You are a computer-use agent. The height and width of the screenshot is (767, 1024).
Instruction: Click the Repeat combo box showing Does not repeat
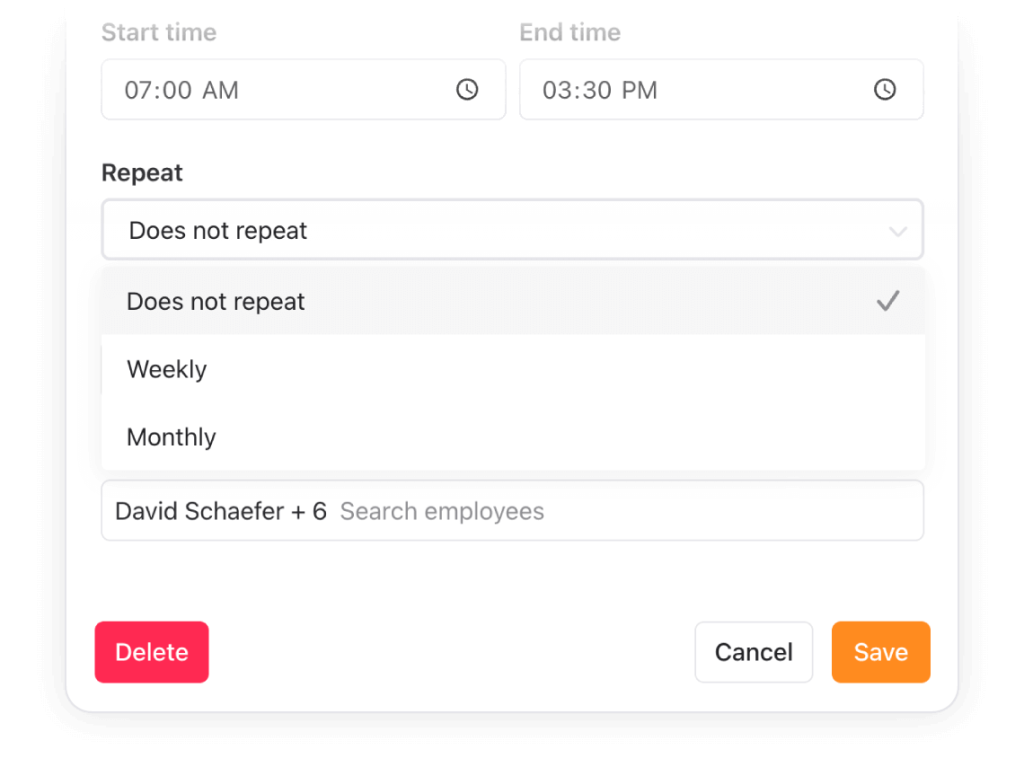[x=500, y=231]
